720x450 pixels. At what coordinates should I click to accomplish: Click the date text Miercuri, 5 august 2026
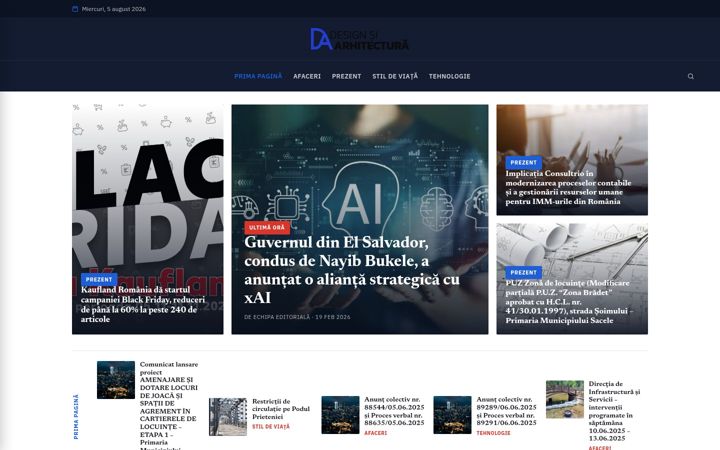(113, 9)
